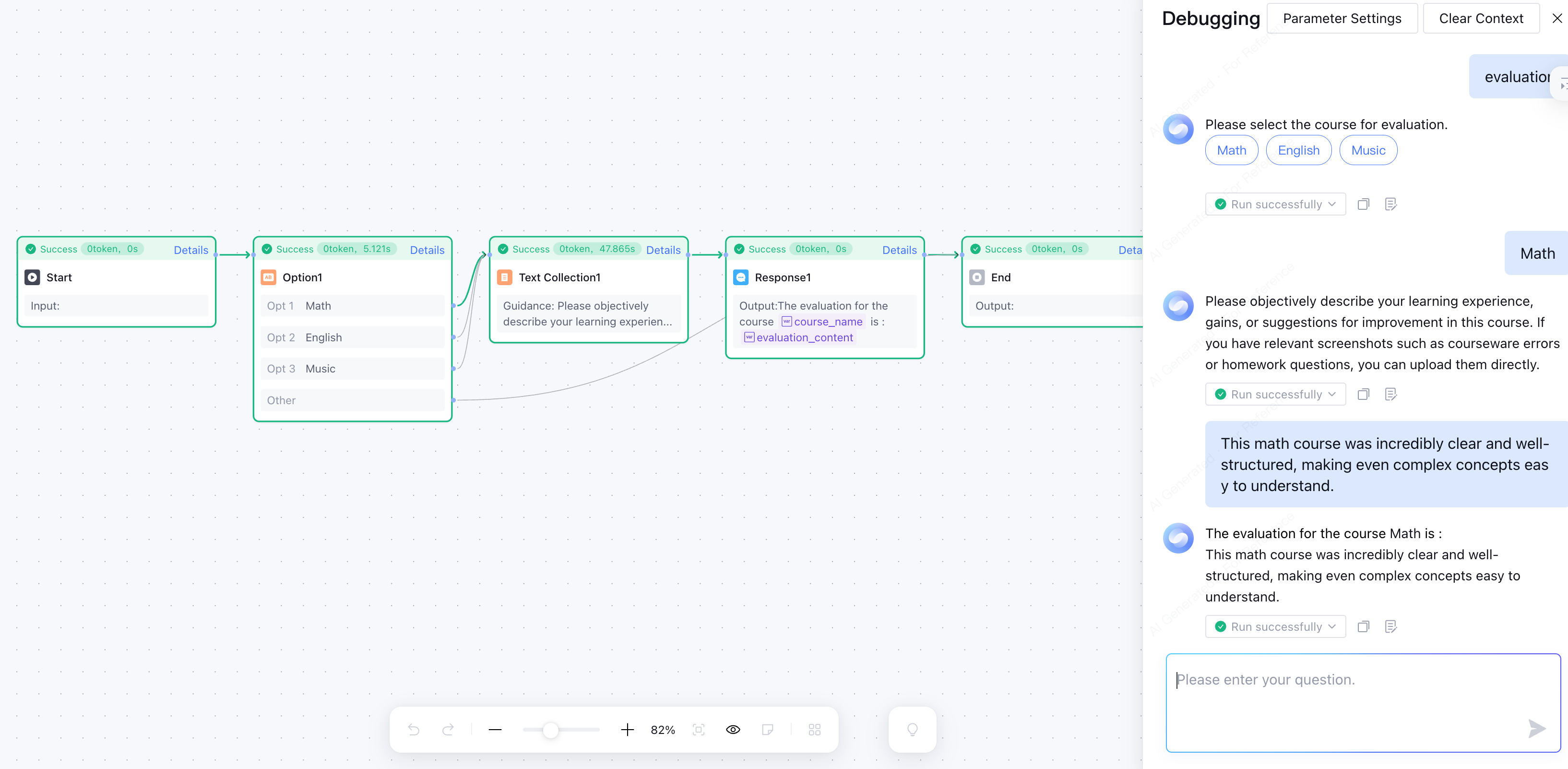Viewport: 1568px width, 769px height.
Task: Click the sticky note icon in toolbar
Action: pos(768,730)
